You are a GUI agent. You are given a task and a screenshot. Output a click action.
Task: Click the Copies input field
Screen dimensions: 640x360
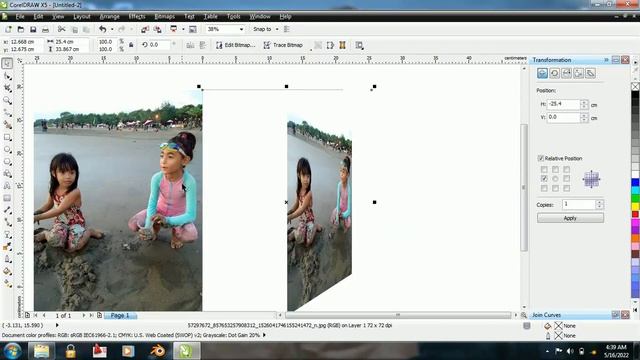point(579,204)
